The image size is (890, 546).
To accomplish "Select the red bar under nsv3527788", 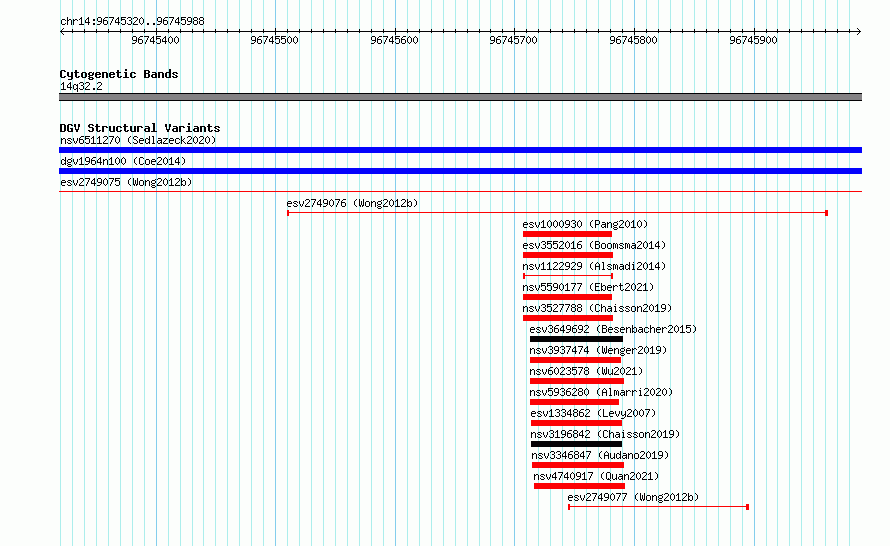I will [568, 318].
